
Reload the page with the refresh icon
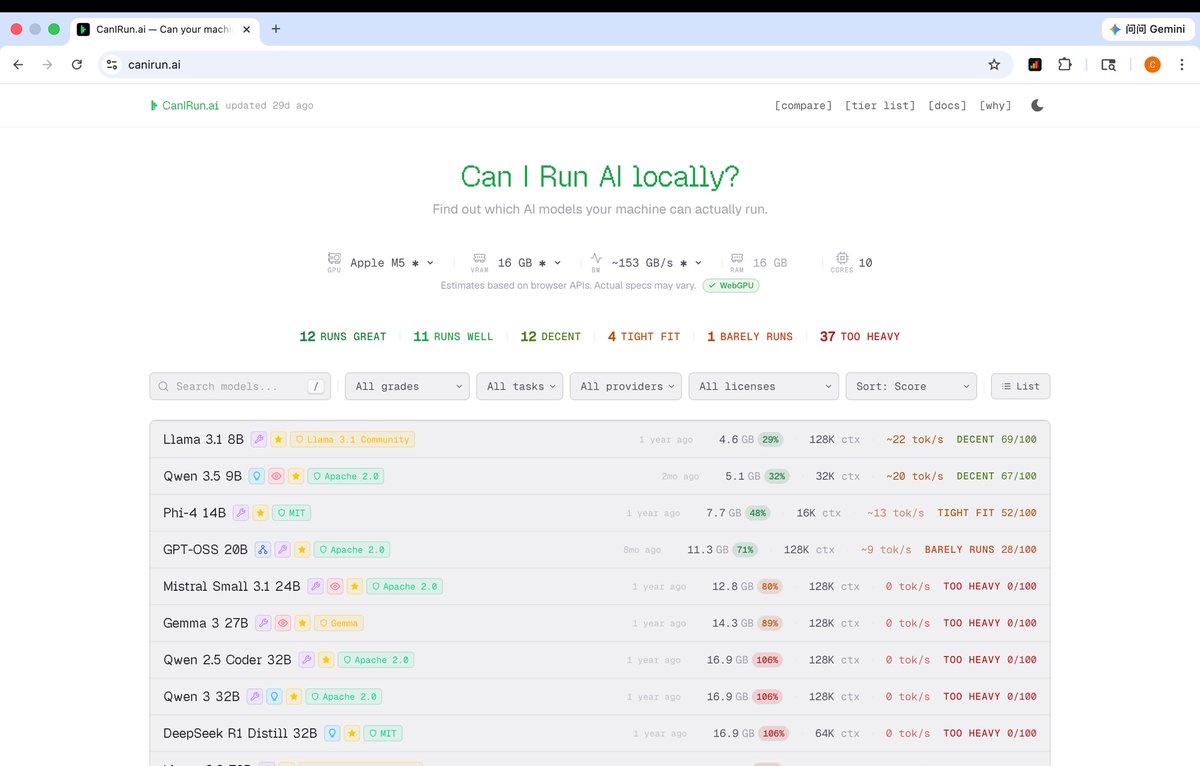coord(77,64)
